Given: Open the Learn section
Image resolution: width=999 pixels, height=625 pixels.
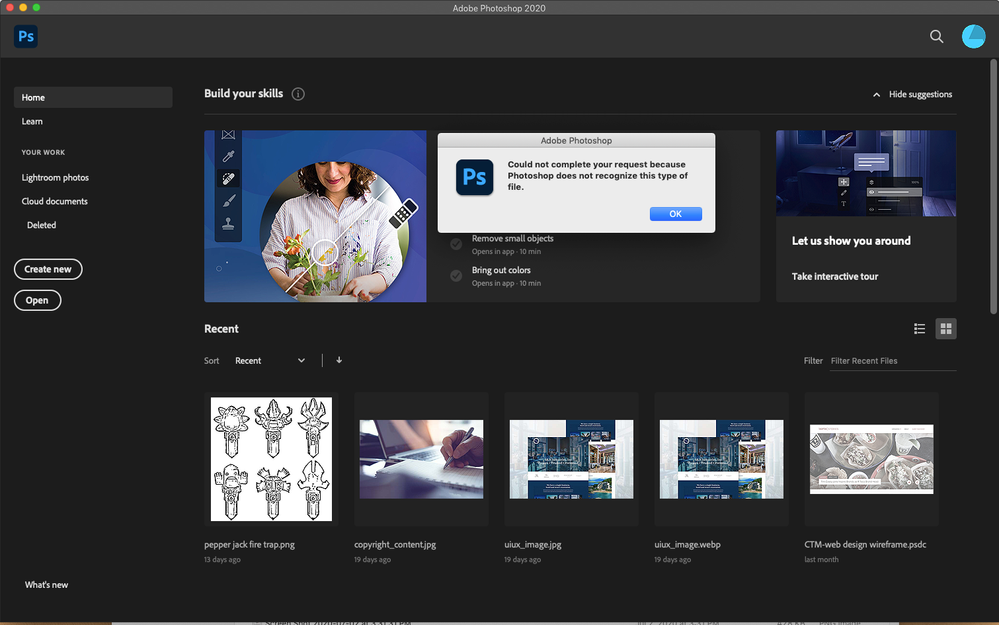Looking at the screenshot, I should point(32,121).
